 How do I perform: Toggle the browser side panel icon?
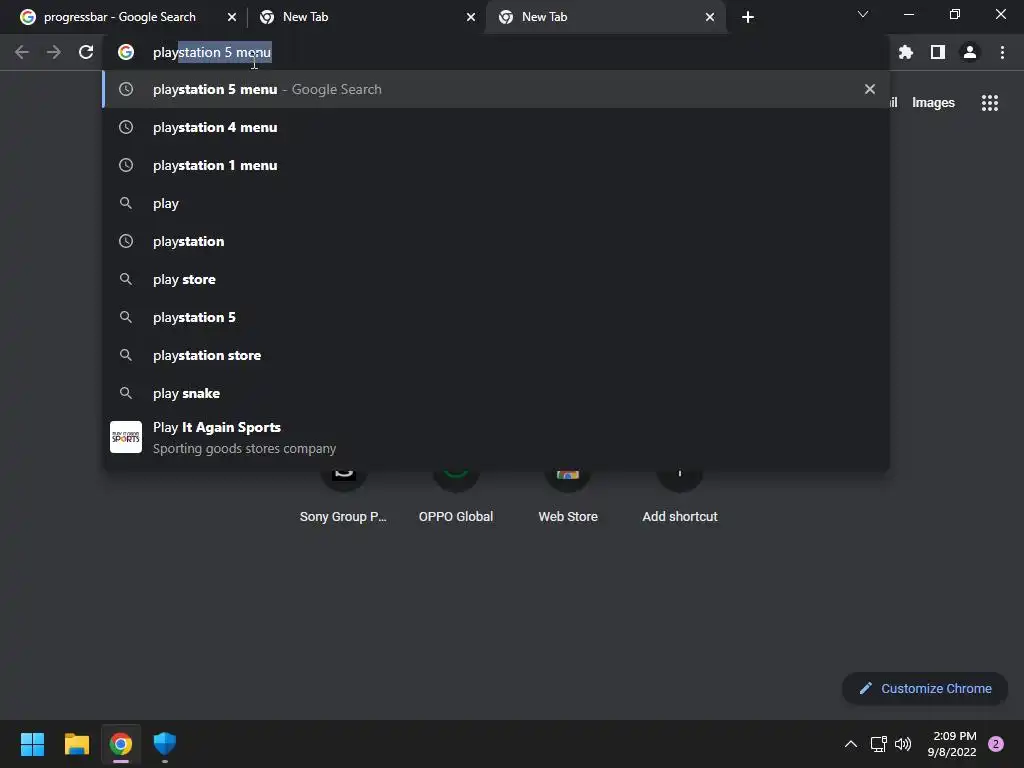click(938, 52)
